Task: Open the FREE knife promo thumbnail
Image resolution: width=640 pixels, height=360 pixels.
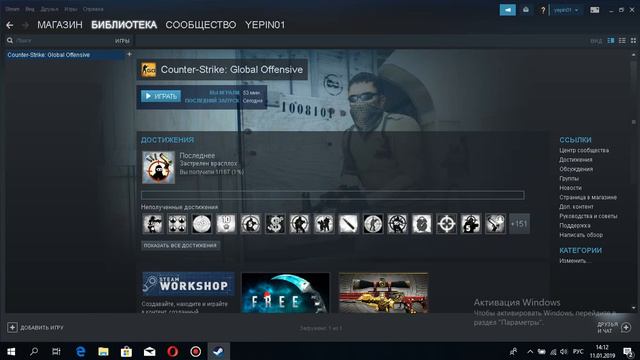Action: [285, 293]
